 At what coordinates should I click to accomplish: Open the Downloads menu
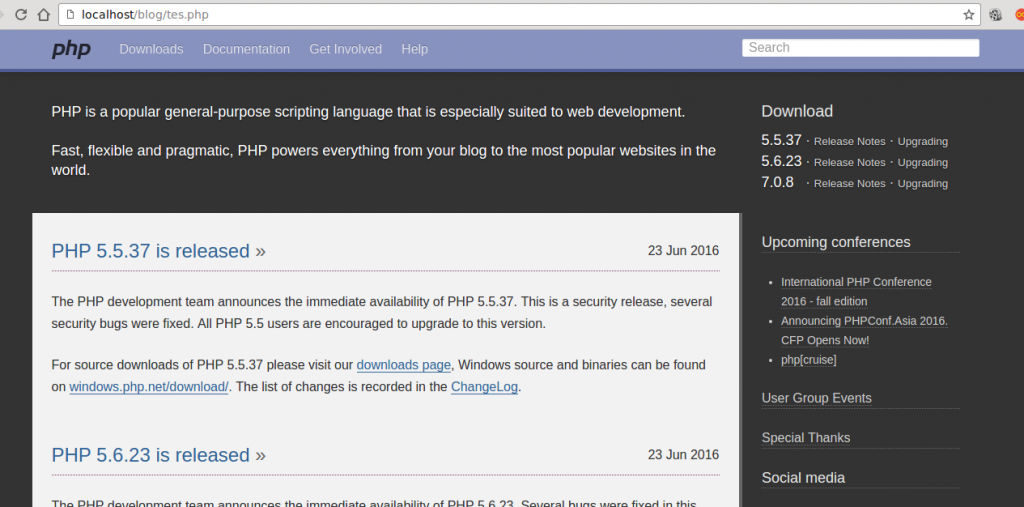click(151, 49)
